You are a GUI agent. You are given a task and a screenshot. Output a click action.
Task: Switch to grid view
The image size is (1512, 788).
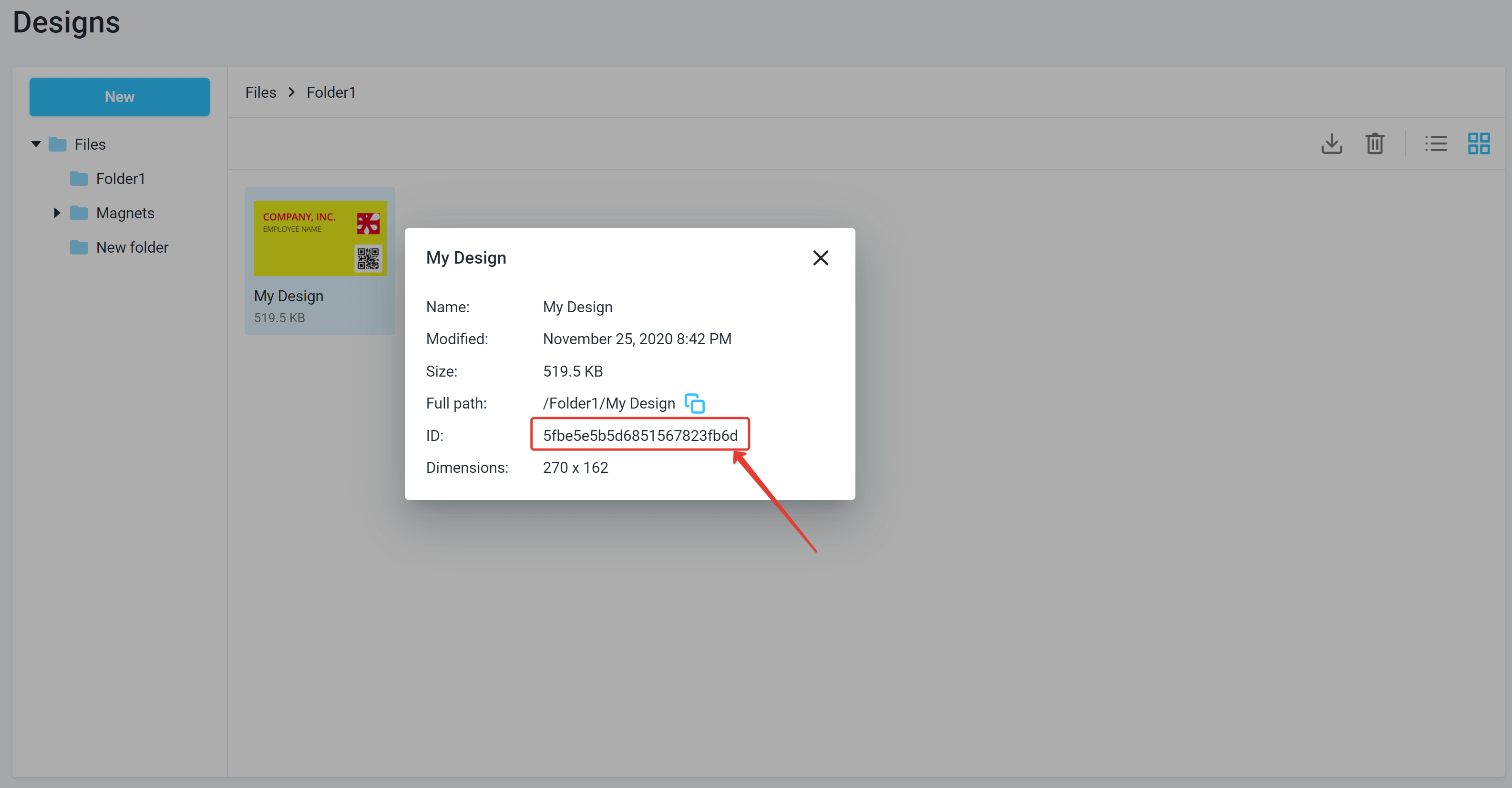click(1479, 144)
